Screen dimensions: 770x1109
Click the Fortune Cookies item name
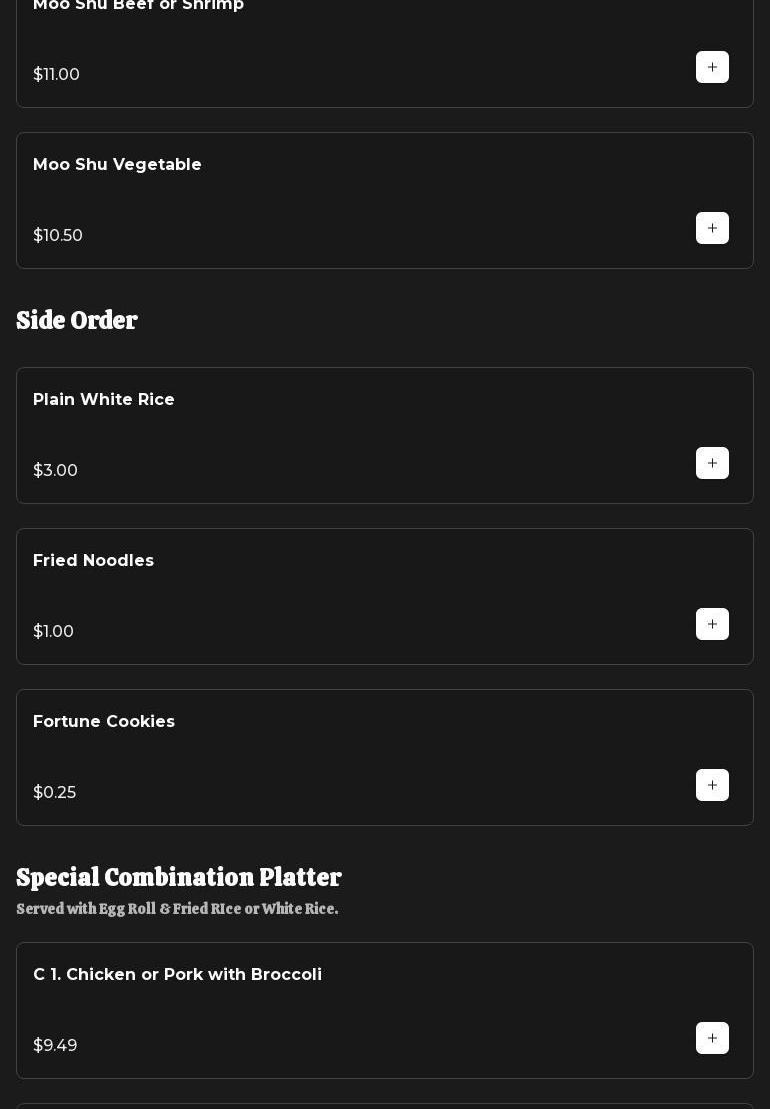click(104, 721)
